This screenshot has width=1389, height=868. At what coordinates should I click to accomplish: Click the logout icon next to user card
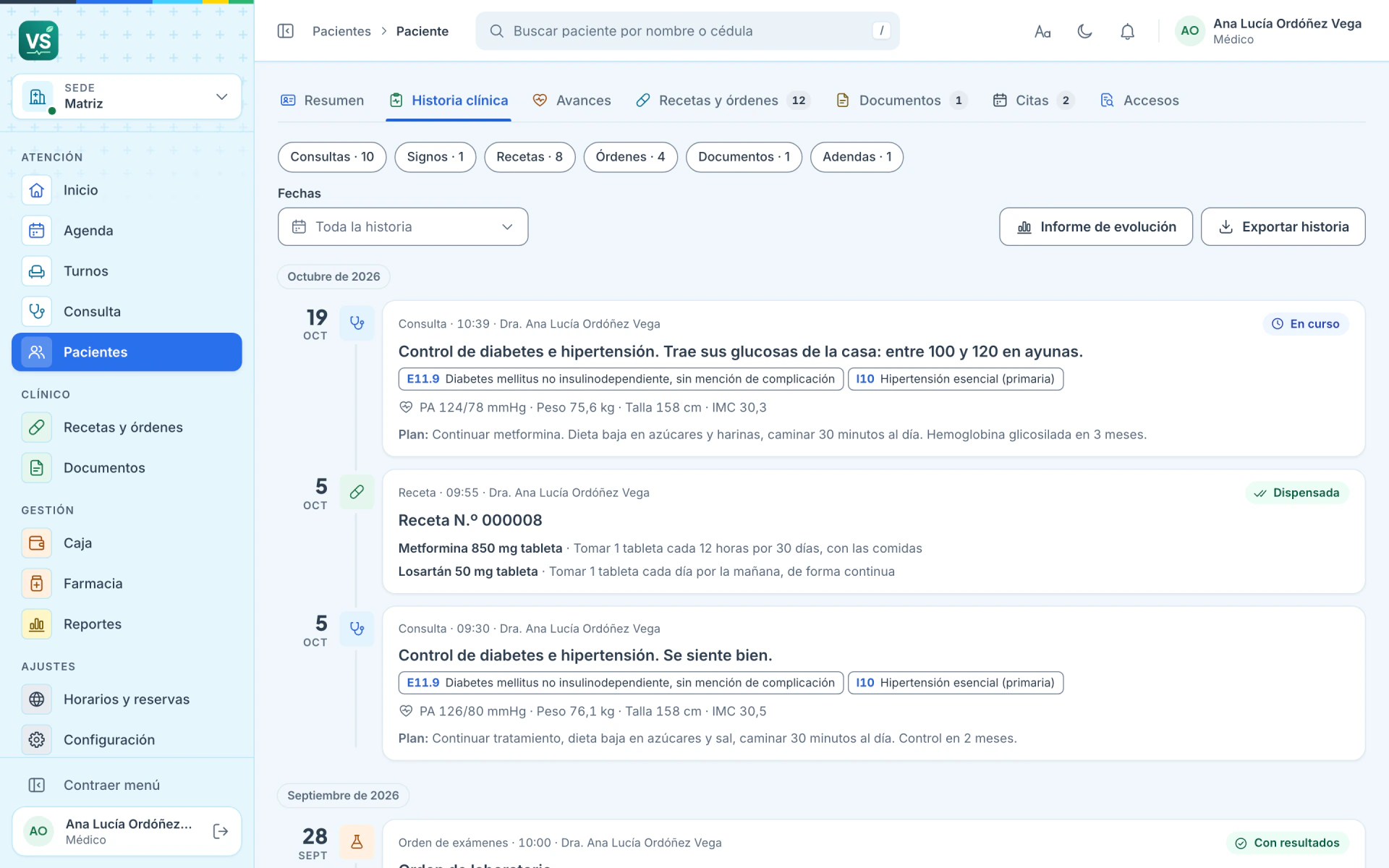coord(221,832)
